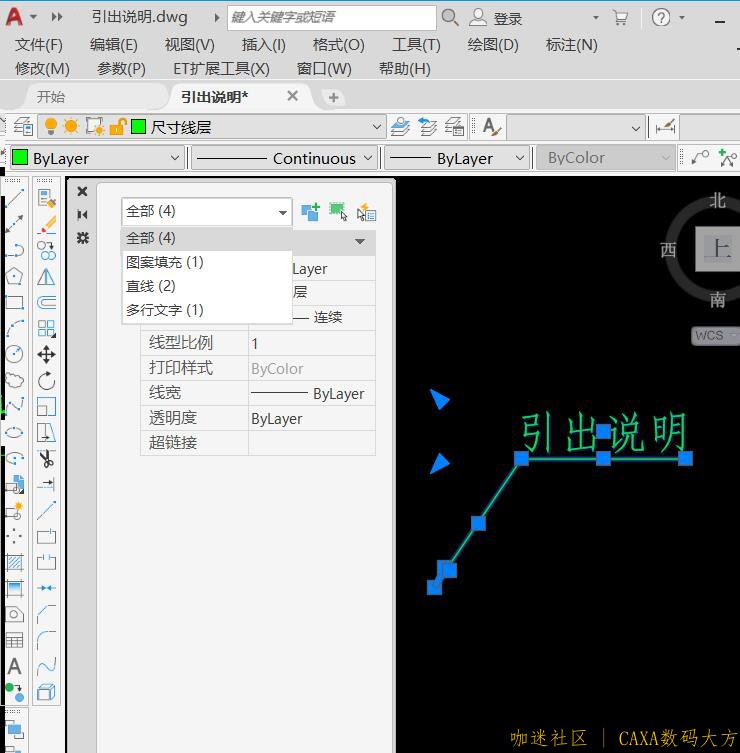This screenshot has height=753, width=740.
Task: Switch to the 开始 tab
Action: [x=50, y=97]
